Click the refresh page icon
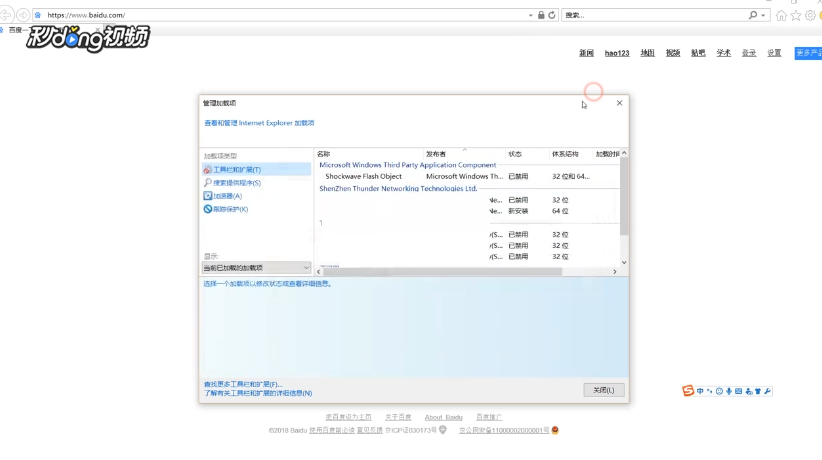This screenshot has height=460, width=822. (552, 15)
